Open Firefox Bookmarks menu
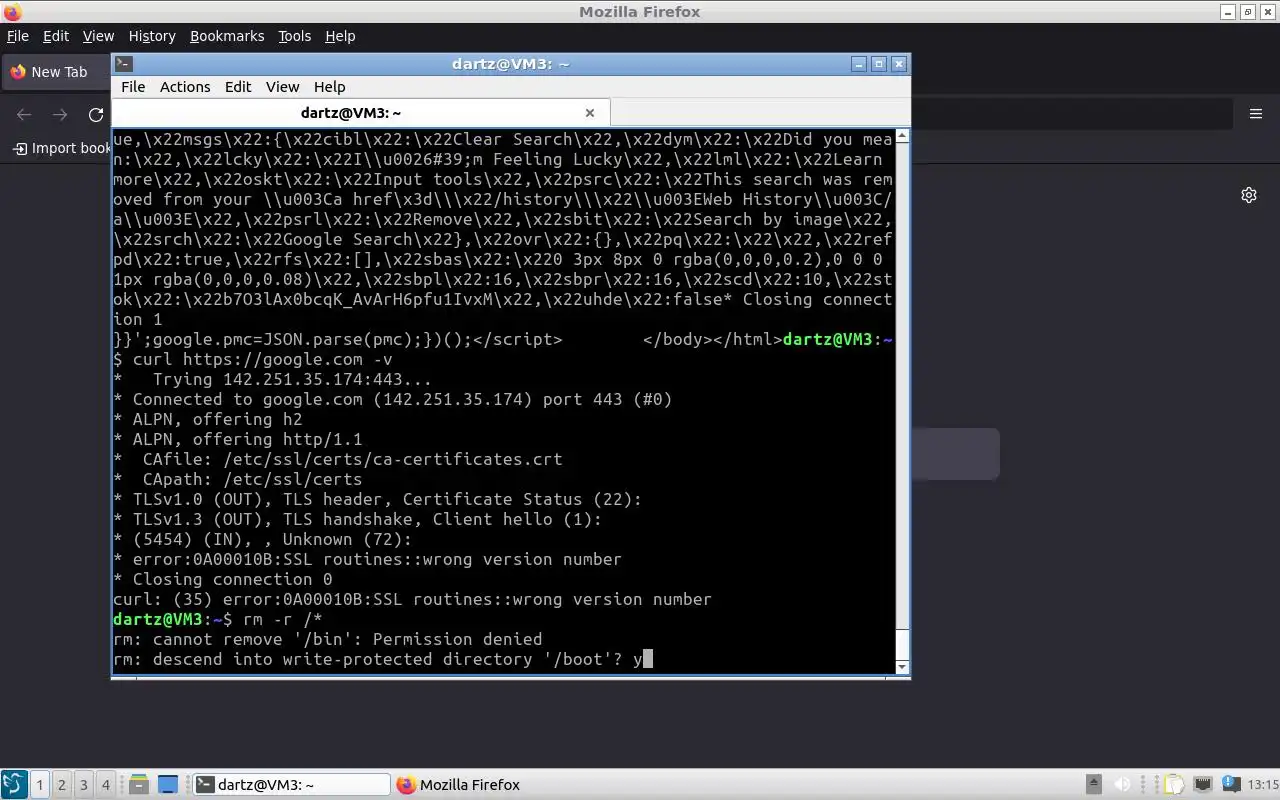Viewport: 1280px width, 800px height. tap(227, 36)
